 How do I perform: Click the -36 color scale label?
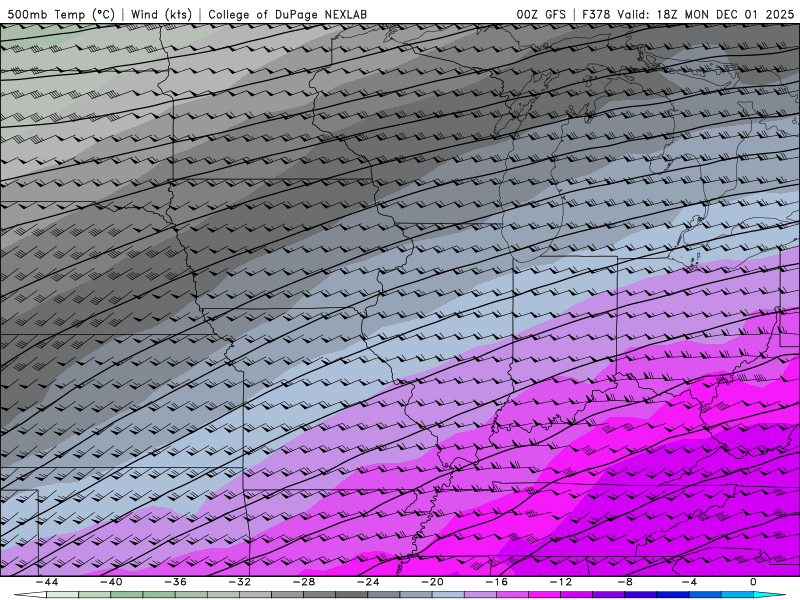(176, 582)
